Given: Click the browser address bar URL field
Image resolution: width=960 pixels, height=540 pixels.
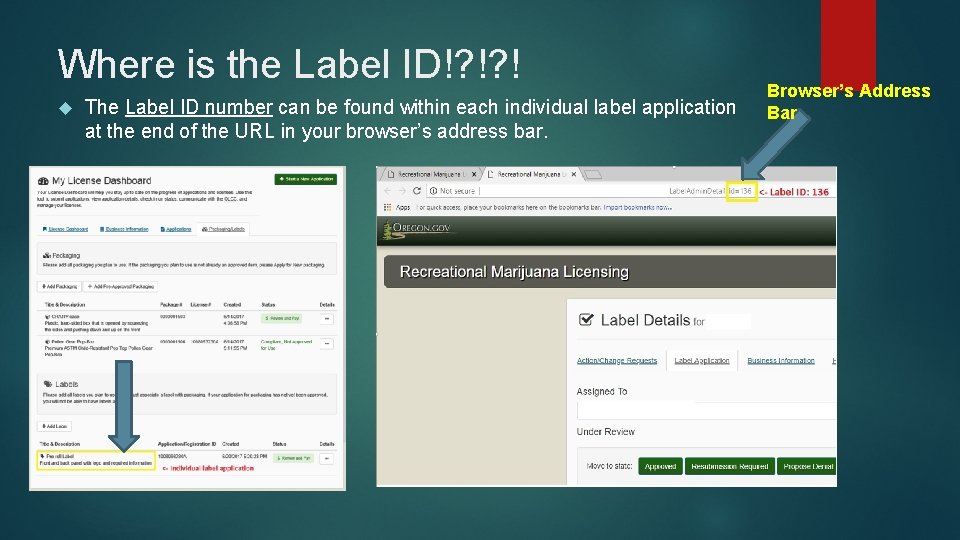Looking at the screenshot, I should [x=591, y=191].
